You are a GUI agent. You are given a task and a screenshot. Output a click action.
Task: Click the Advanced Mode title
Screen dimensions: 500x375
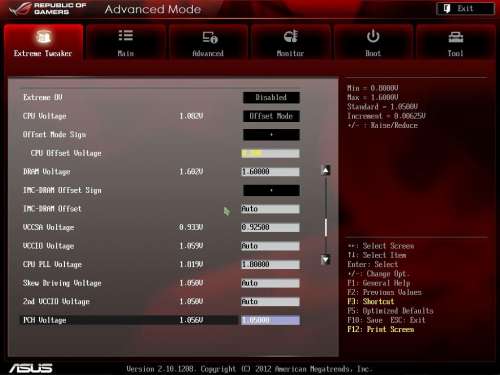coord(153,9)
